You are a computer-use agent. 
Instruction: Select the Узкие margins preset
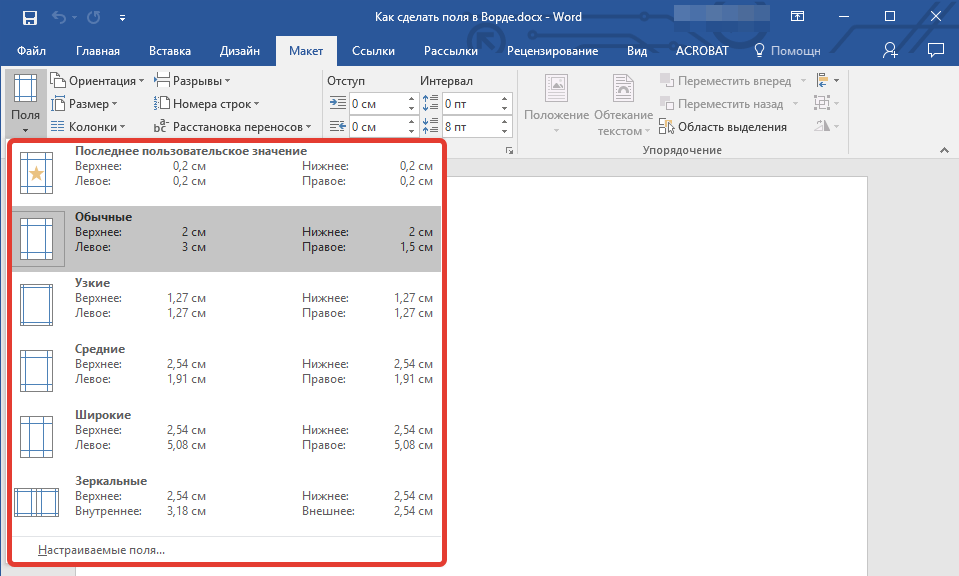[226, 305]
